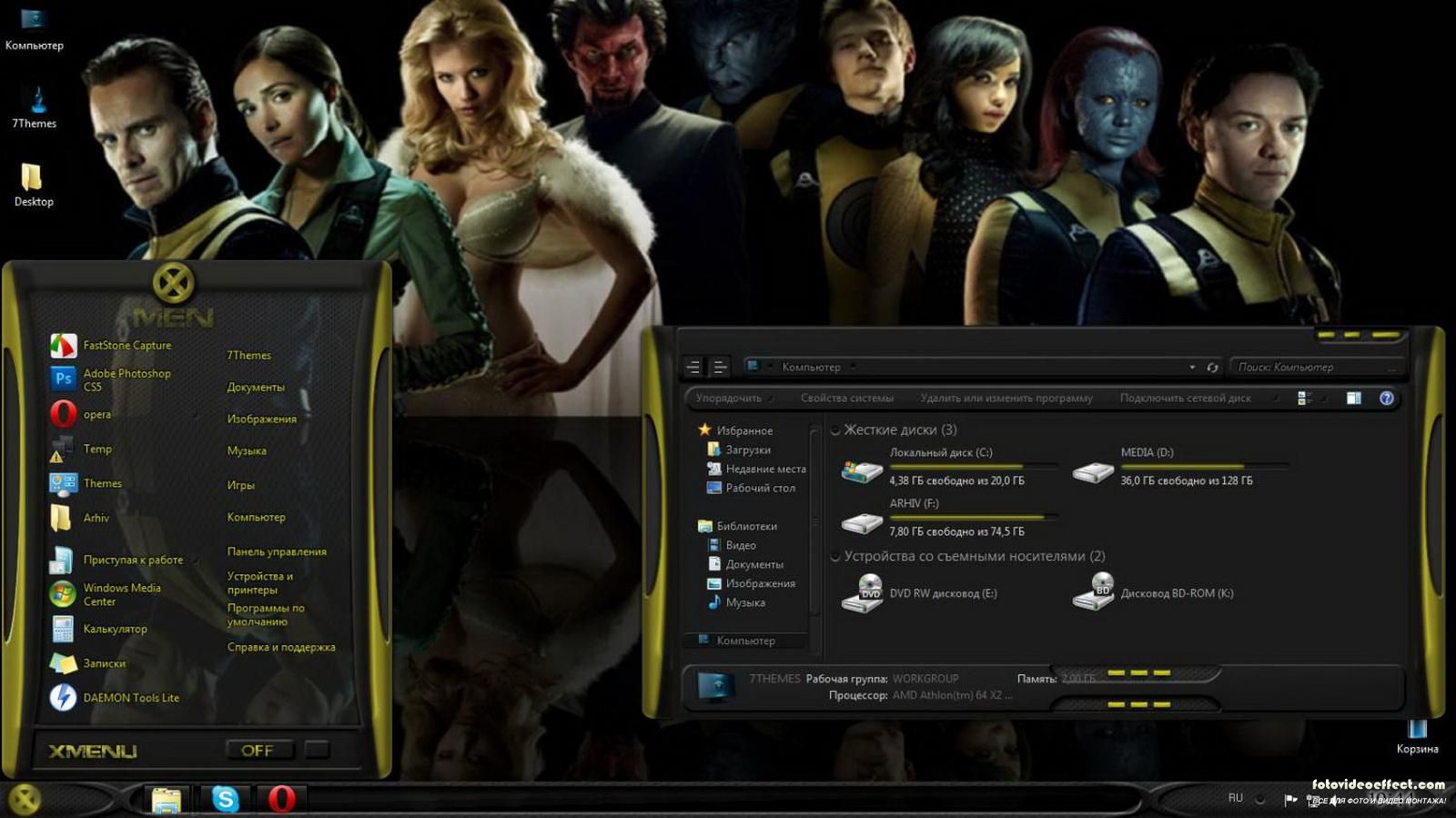Open Устройства и принтеры
The width and height of the screenshot is (1456, 818).
tap(259, 583)
